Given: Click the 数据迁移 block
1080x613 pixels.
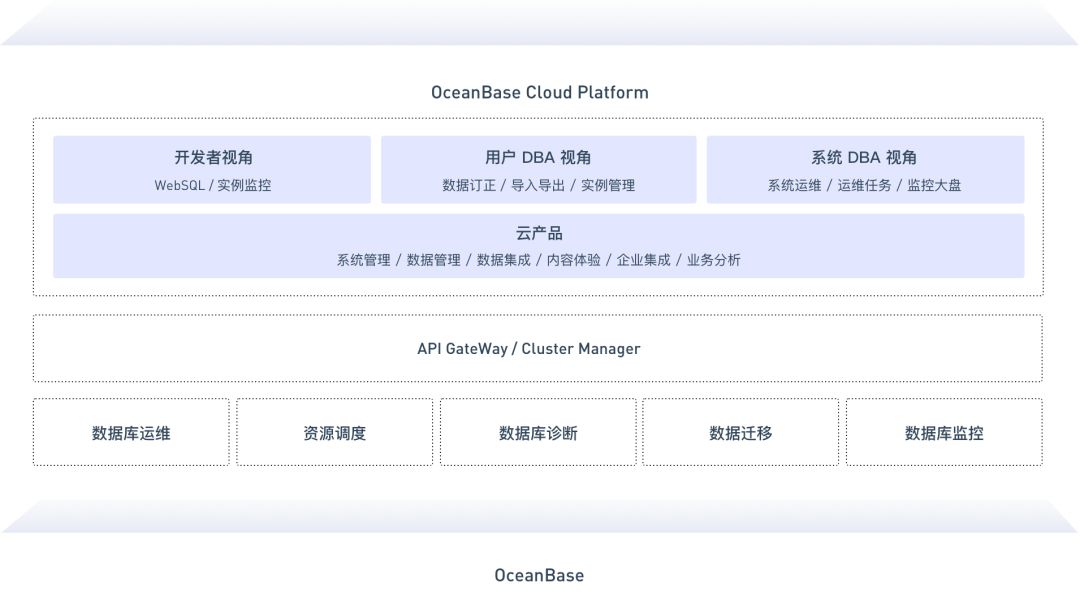Looking at the screenshot, I should pyautogui.click(x=741, y=432).
